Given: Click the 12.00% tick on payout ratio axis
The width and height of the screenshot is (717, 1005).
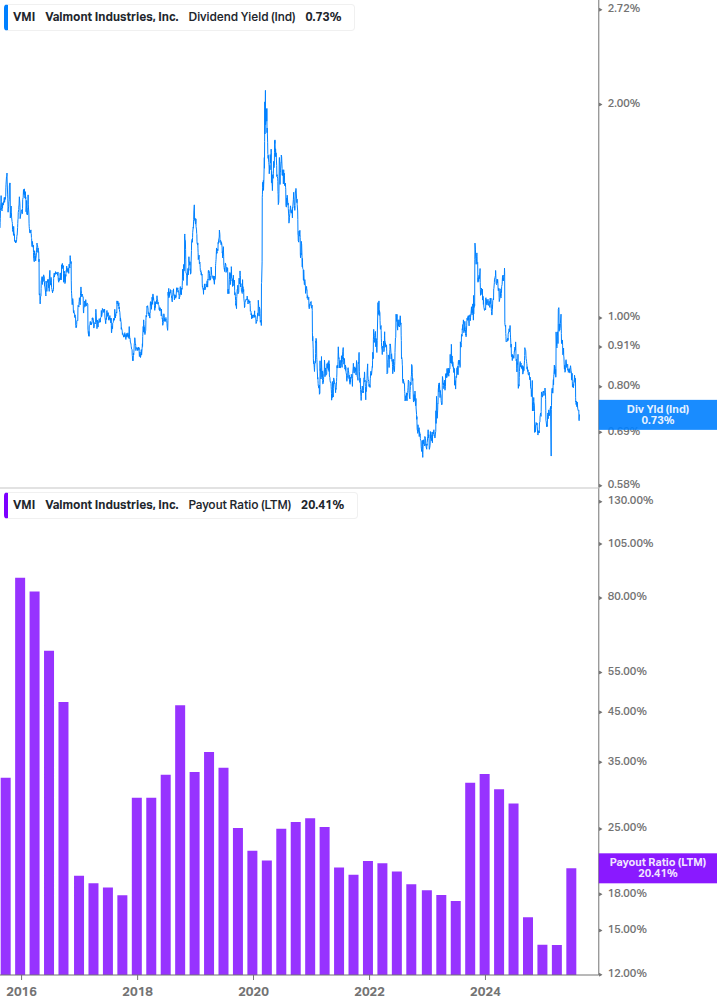Looking at the screenshot, I should tap(627, 973).
